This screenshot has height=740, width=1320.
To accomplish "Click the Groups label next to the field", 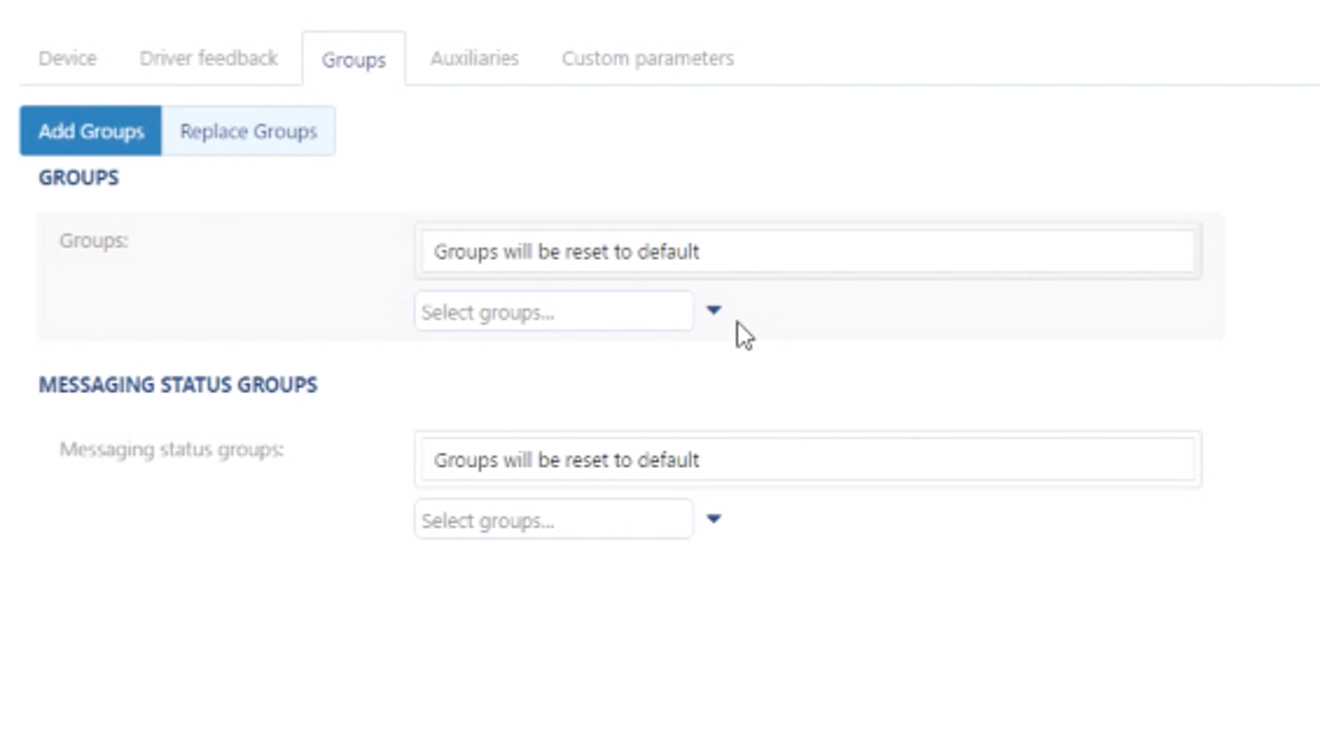I will tap(91, 241).
